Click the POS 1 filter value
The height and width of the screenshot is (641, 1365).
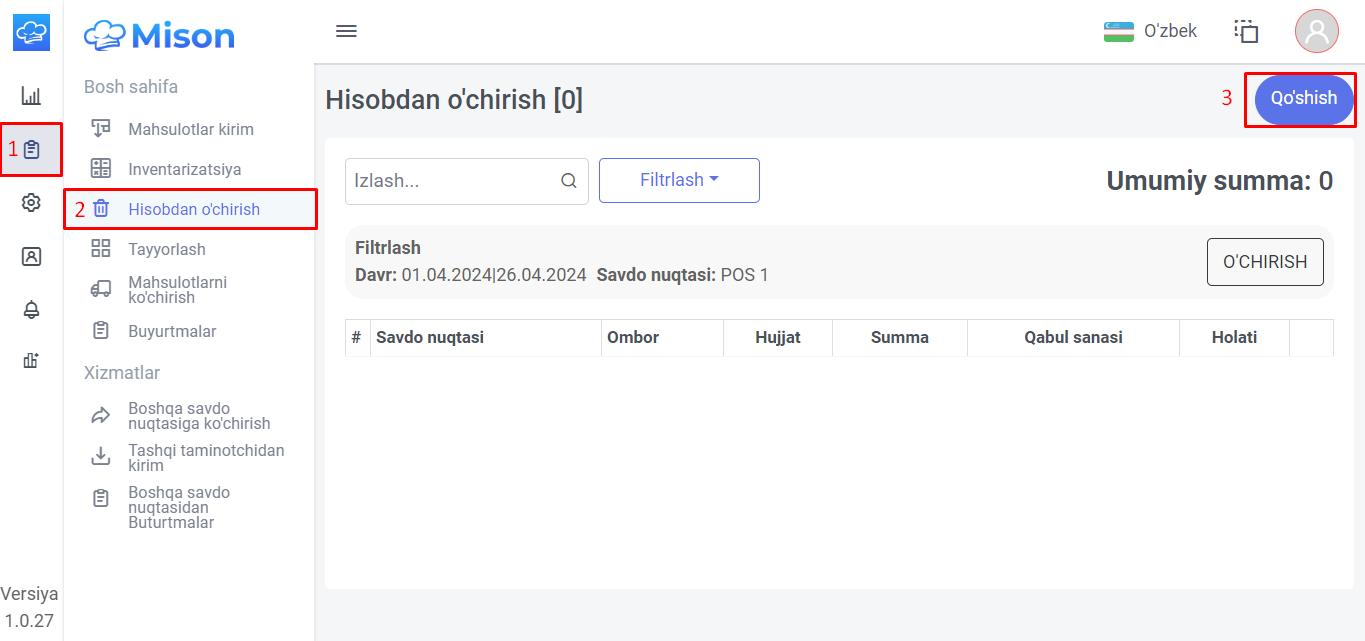click(745, 275)
